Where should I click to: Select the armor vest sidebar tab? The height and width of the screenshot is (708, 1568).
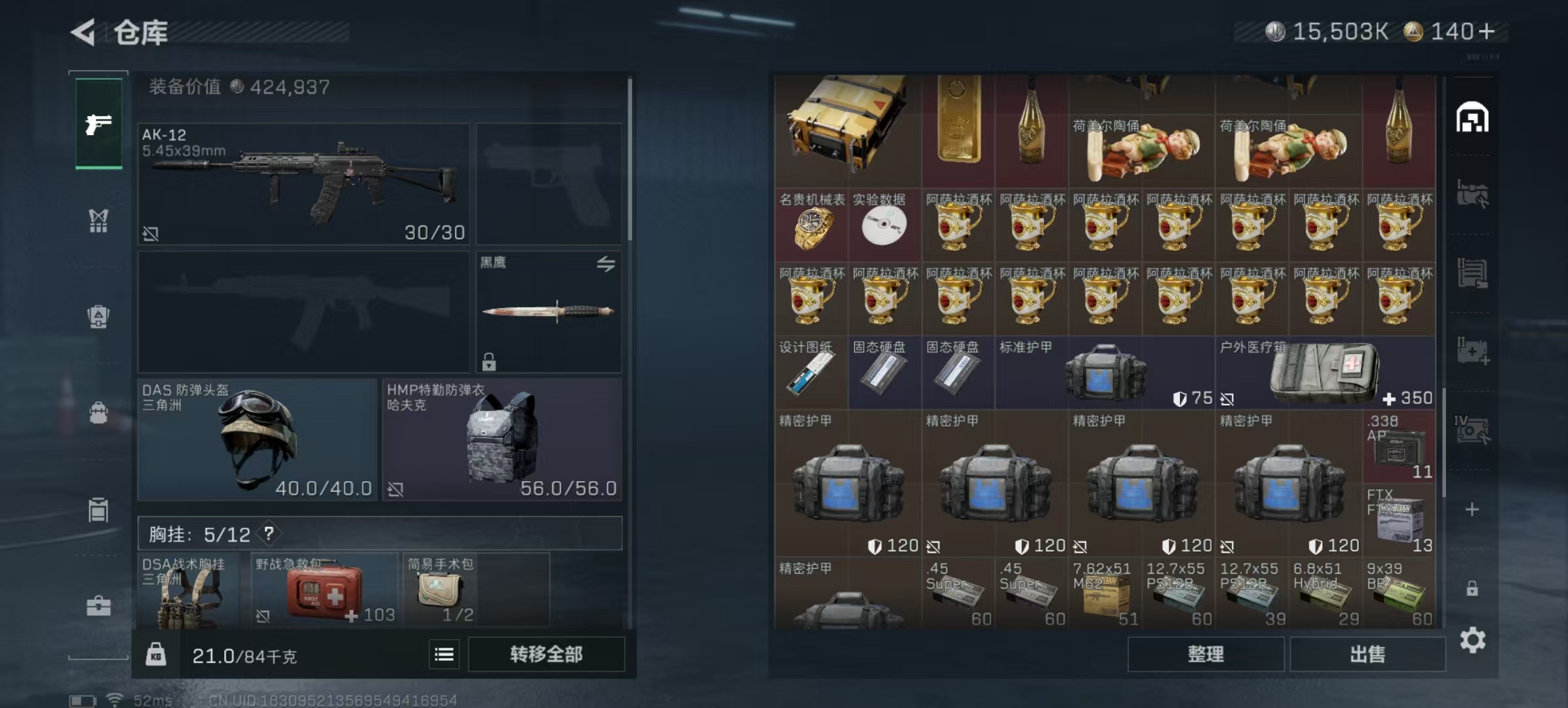point(98,221)
